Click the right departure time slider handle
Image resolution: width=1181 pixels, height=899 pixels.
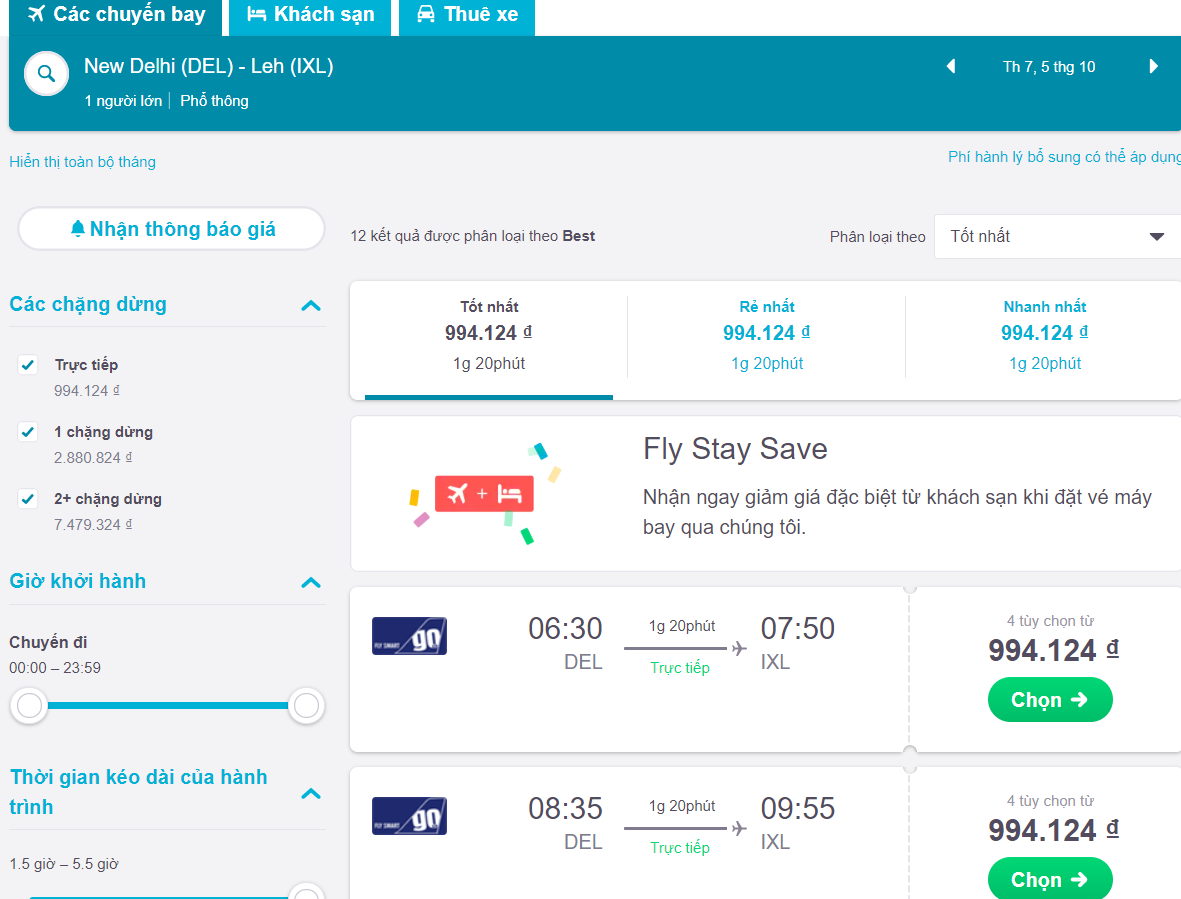click(x=306, y=705)
